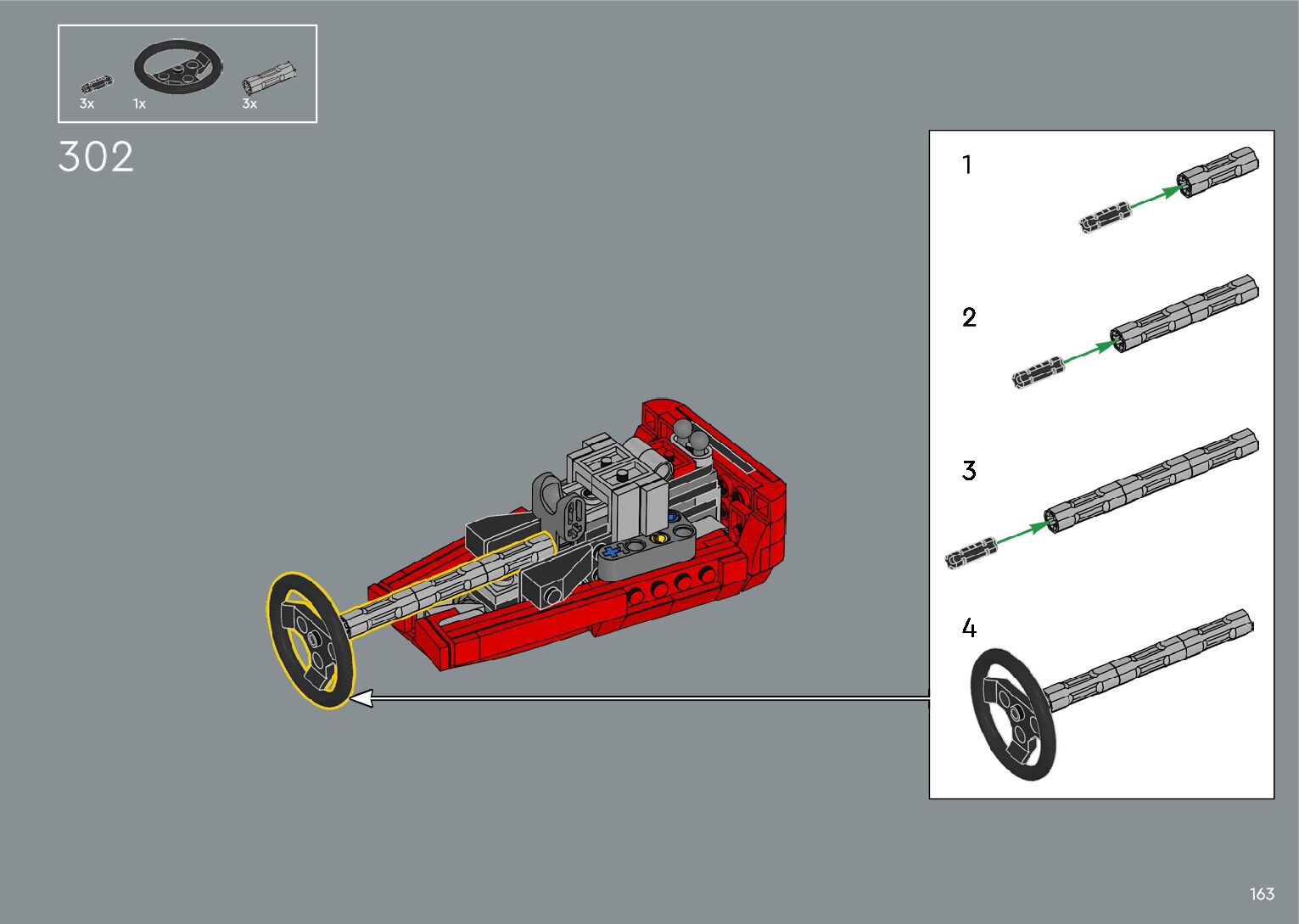Click the sub-step number 2
This screenshot has width=1299, height=924.
(x=969, y=318)
